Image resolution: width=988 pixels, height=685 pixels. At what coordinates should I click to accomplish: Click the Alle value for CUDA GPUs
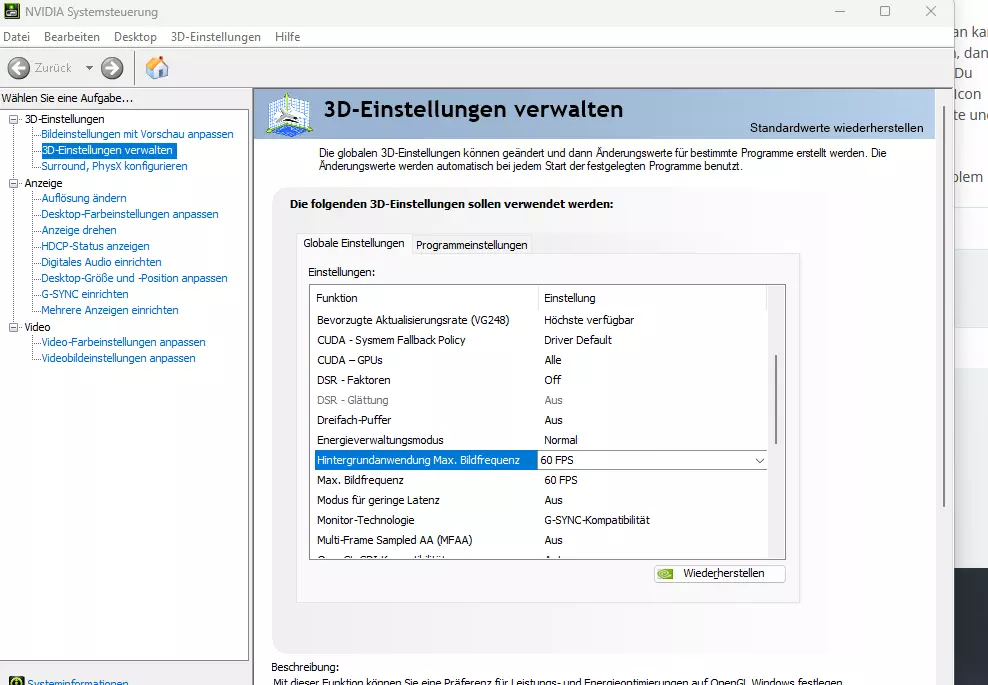[553, 360]
